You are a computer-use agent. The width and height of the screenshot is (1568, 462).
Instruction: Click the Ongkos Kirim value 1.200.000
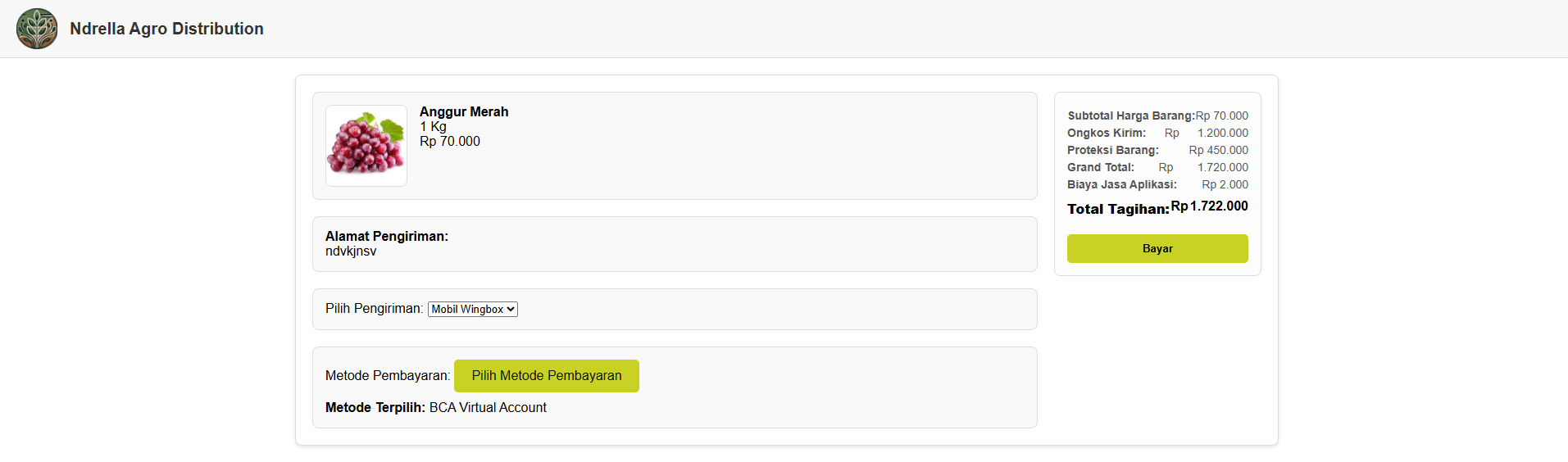[1223, 133]
